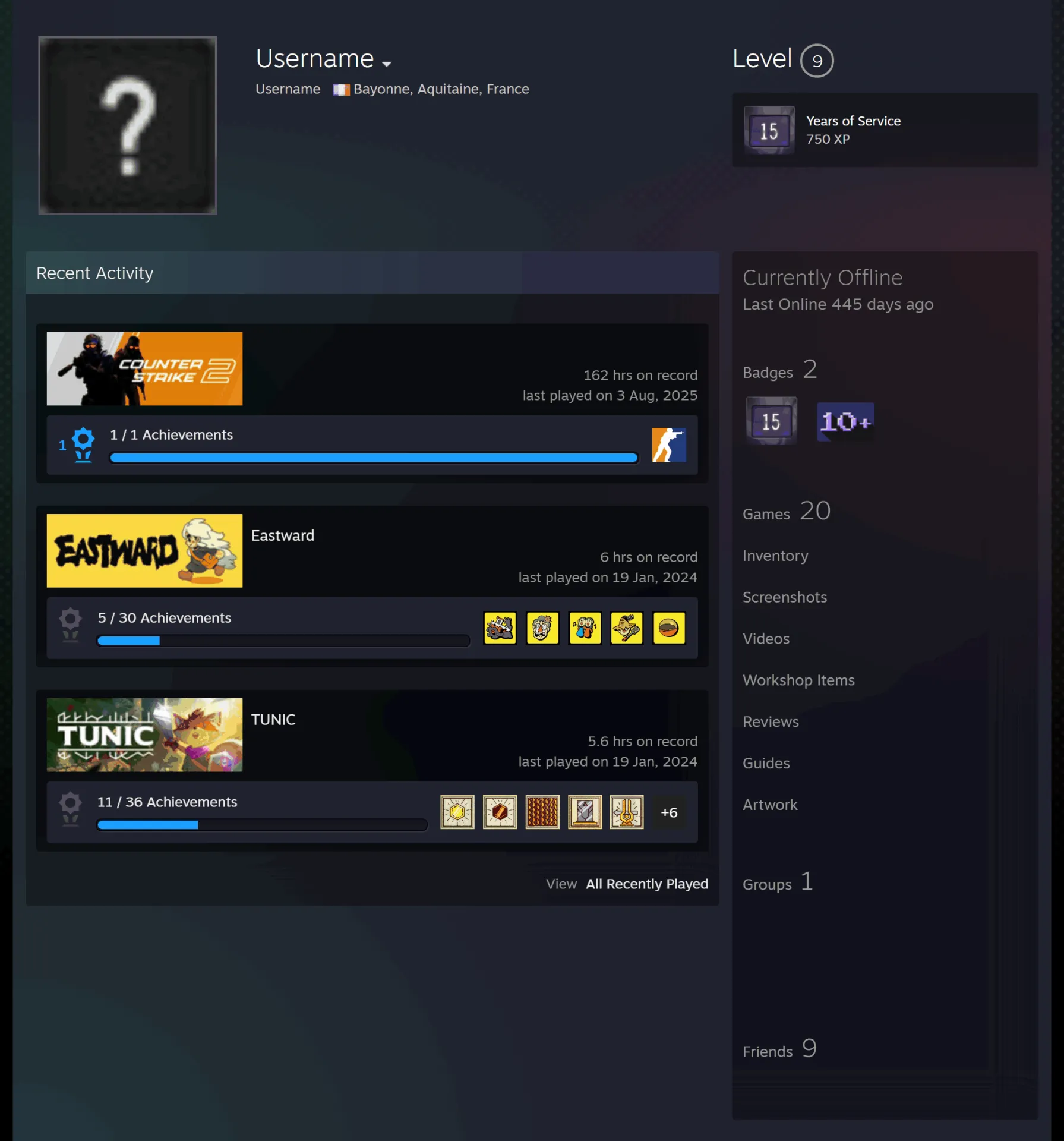Screen dimensions: 1064x1141
Task: Click TUNIC red gem achievement icon
Action: [500, 812]
